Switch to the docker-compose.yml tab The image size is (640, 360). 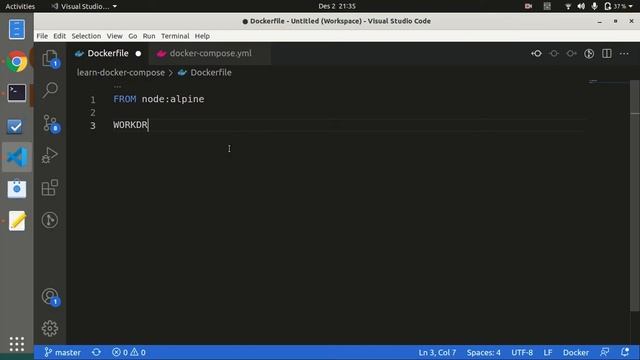click(x=210, y=53)
